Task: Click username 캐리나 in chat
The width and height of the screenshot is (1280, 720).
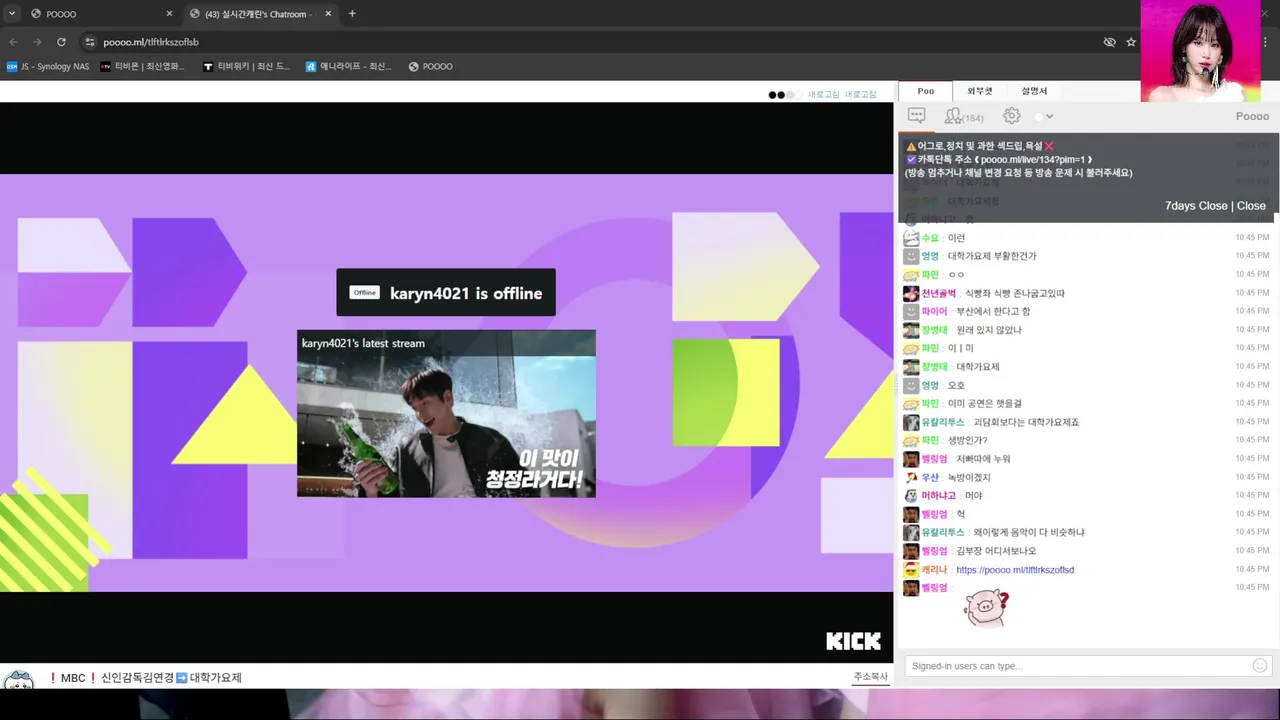Action: [934, 570]
